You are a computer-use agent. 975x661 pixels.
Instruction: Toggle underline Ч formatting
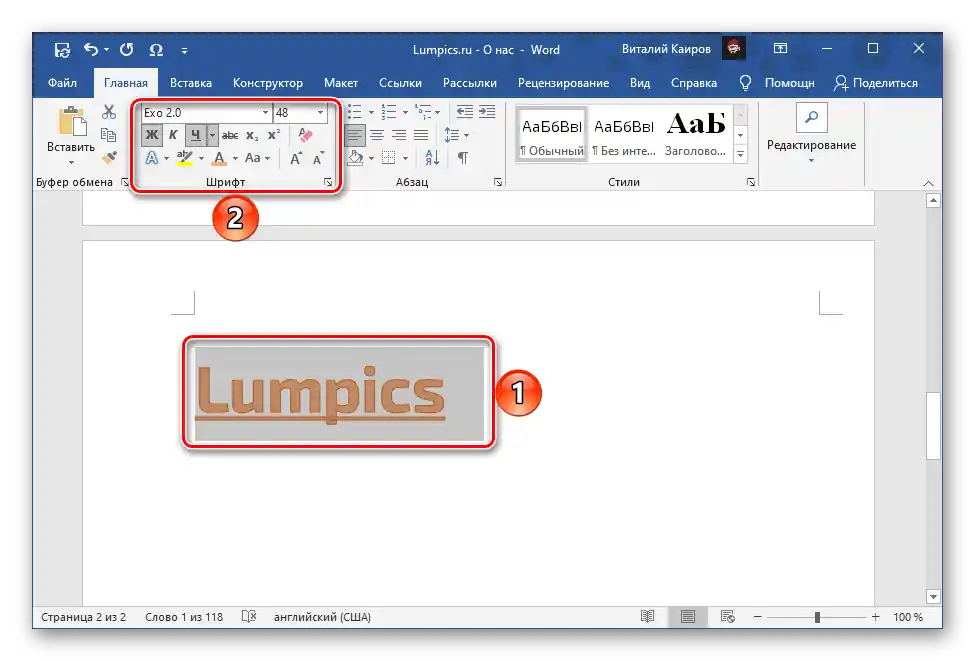196,135
